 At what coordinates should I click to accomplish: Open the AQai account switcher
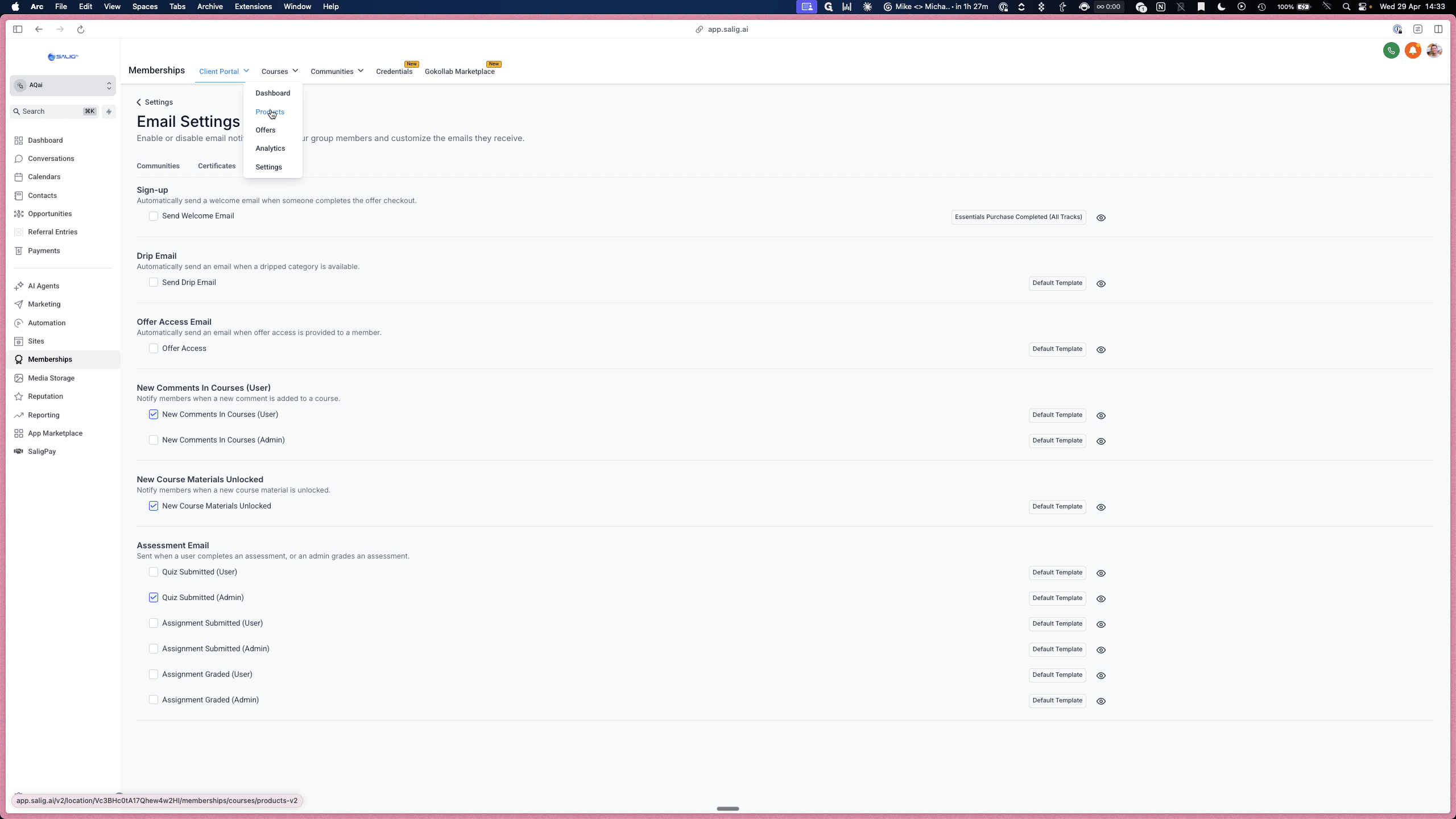click(x=63, y=85)
